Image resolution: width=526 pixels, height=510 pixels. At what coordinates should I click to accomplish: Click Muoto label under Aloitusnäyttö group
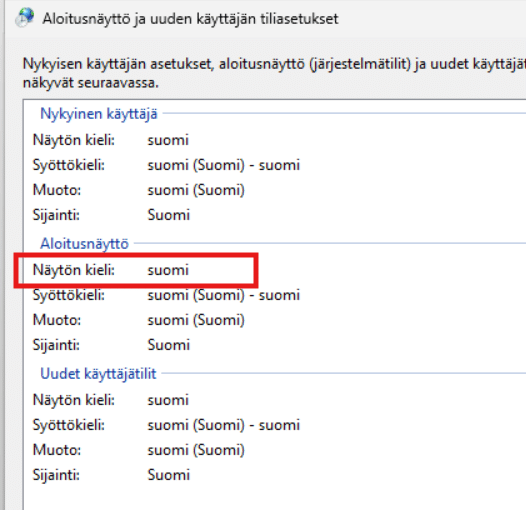[57, 320]
